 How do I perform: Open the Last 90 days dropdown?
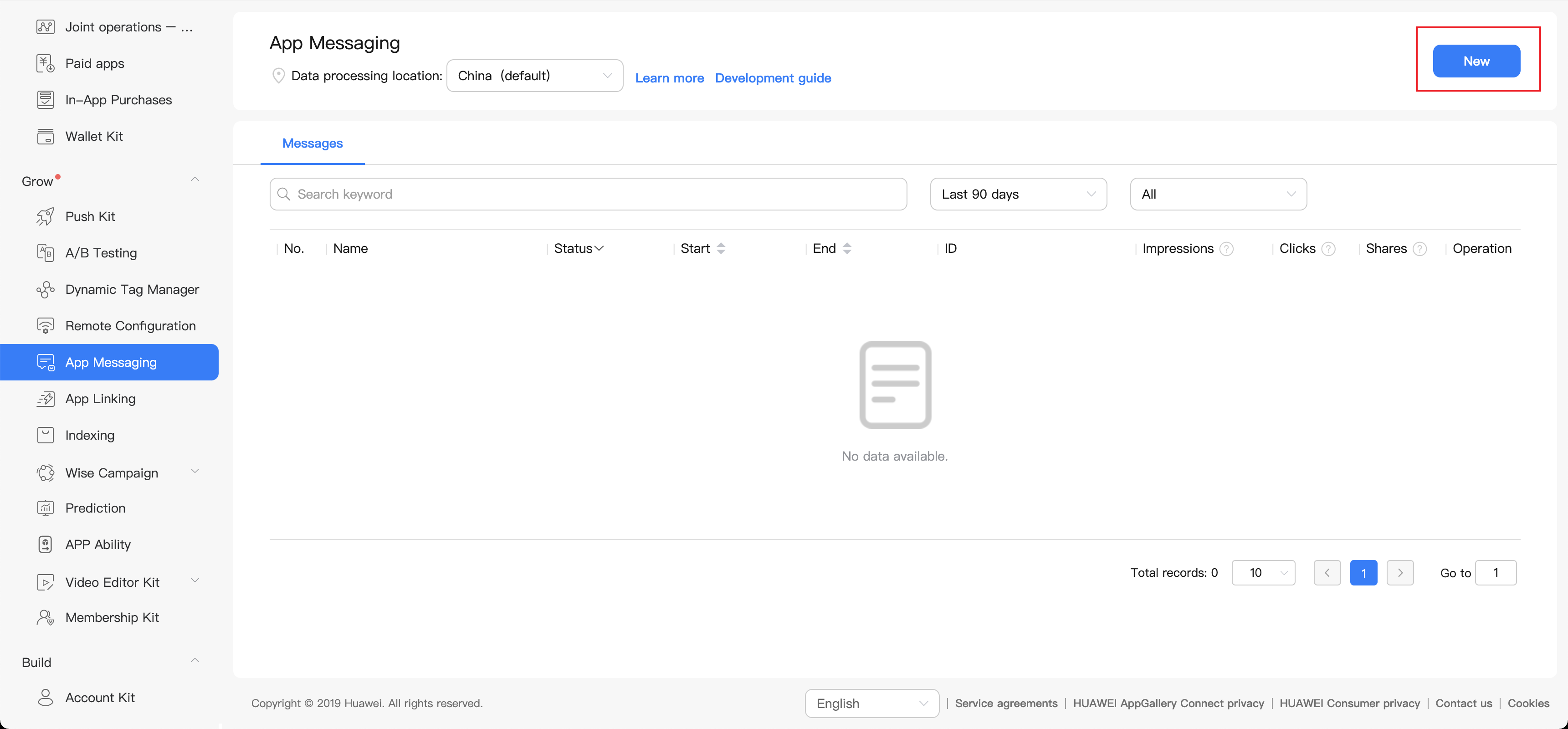tap(1018, 194)
